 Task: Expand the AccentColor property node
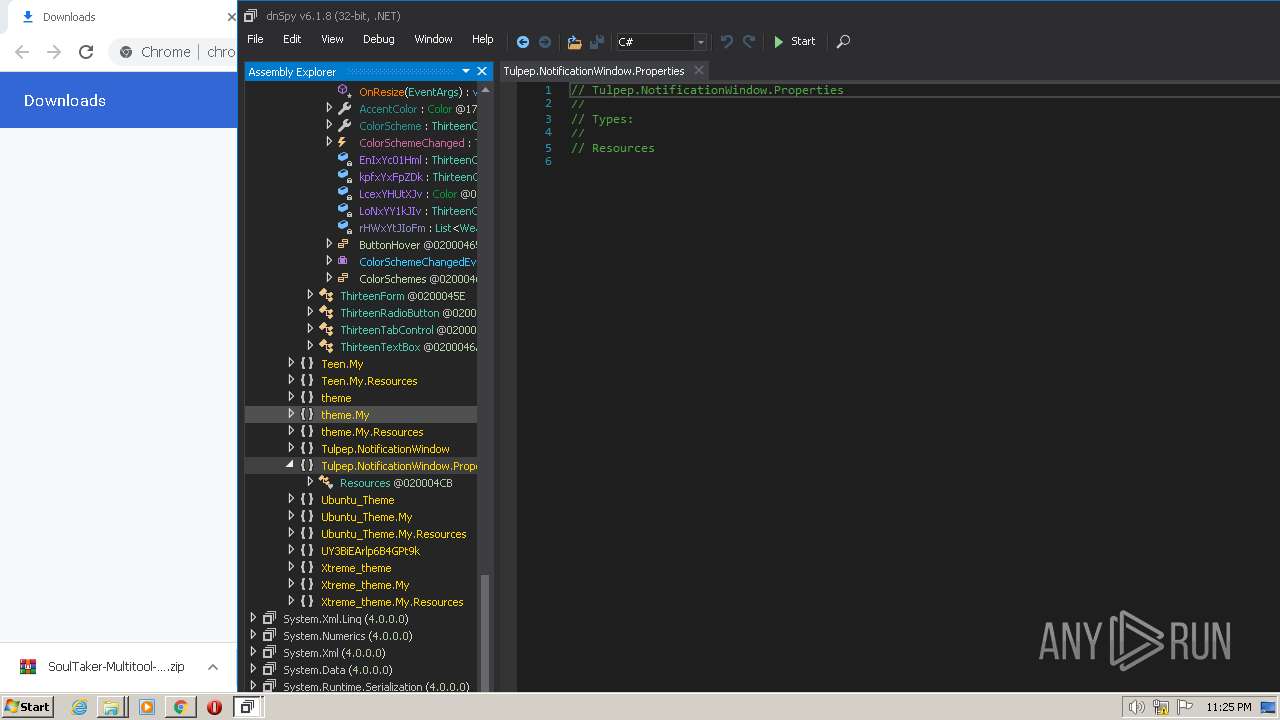pyautogui.click(x=329, y=108)
